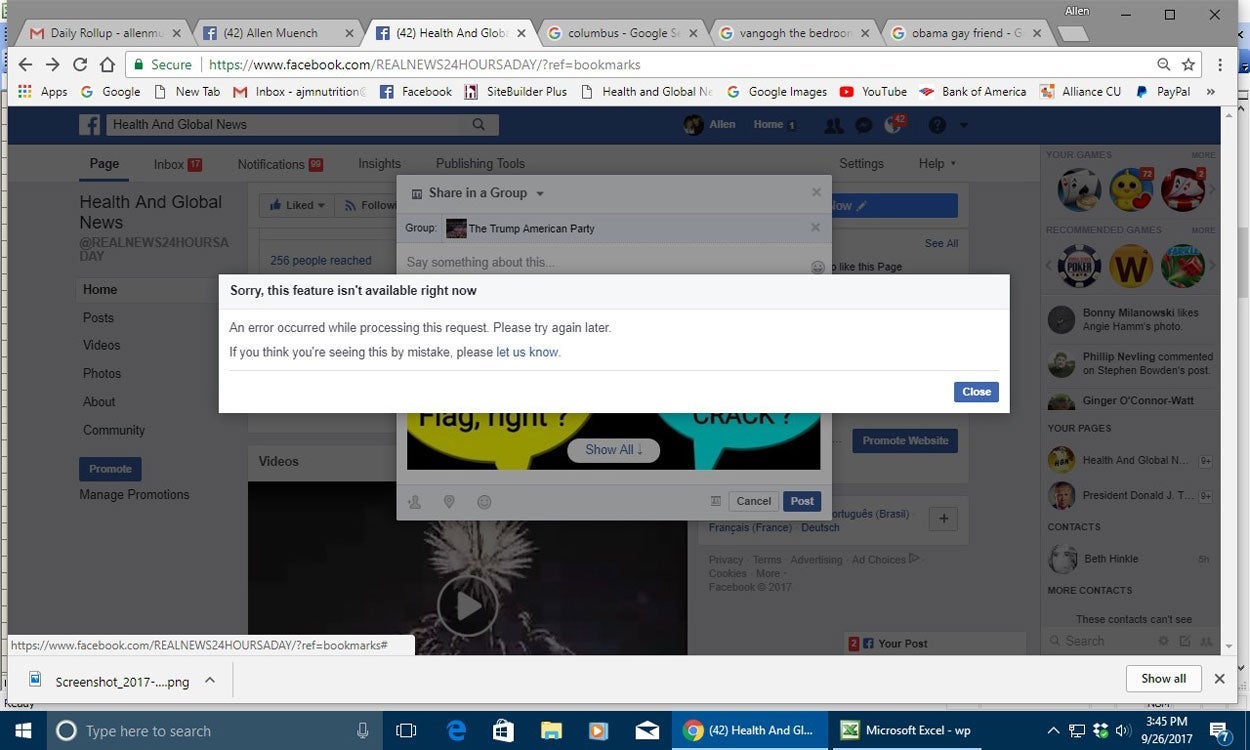Add a language with the plus button
The width and height of the screenshot is (1250, 750).
point(944,519)
